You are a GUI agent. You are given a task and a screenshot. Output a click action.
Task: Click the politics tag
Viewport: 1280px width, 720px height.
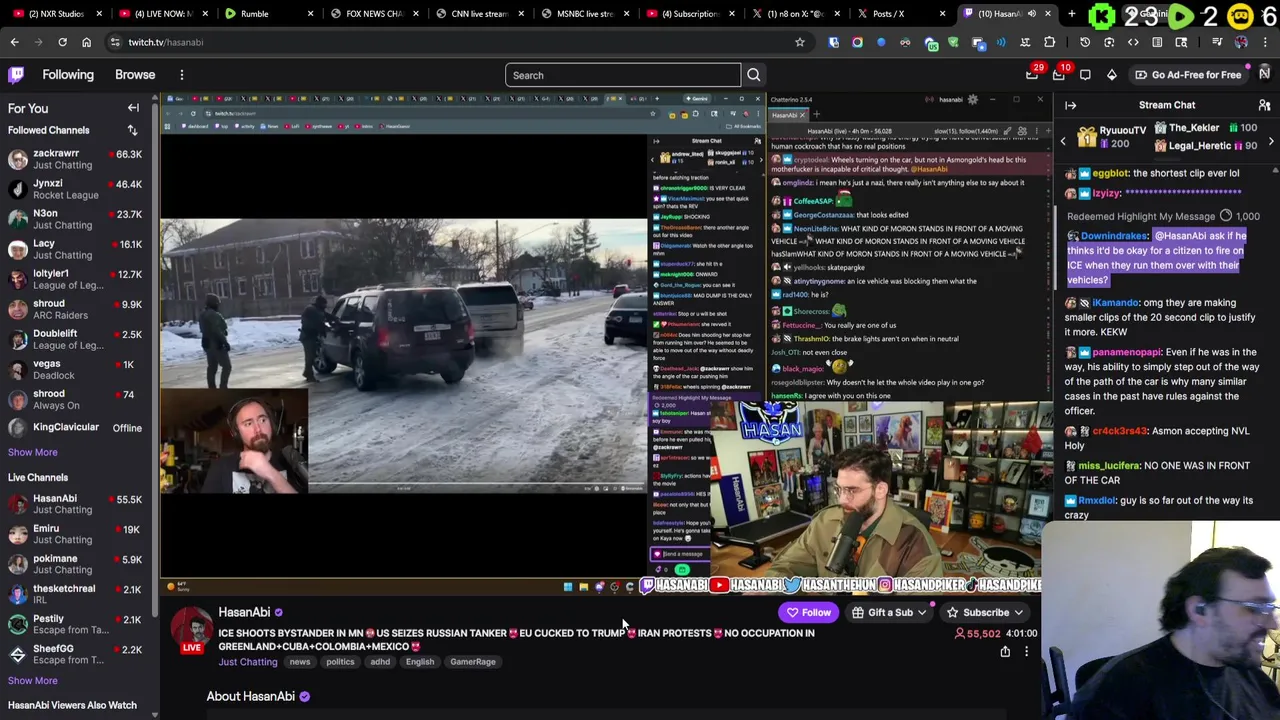[340, 662]
